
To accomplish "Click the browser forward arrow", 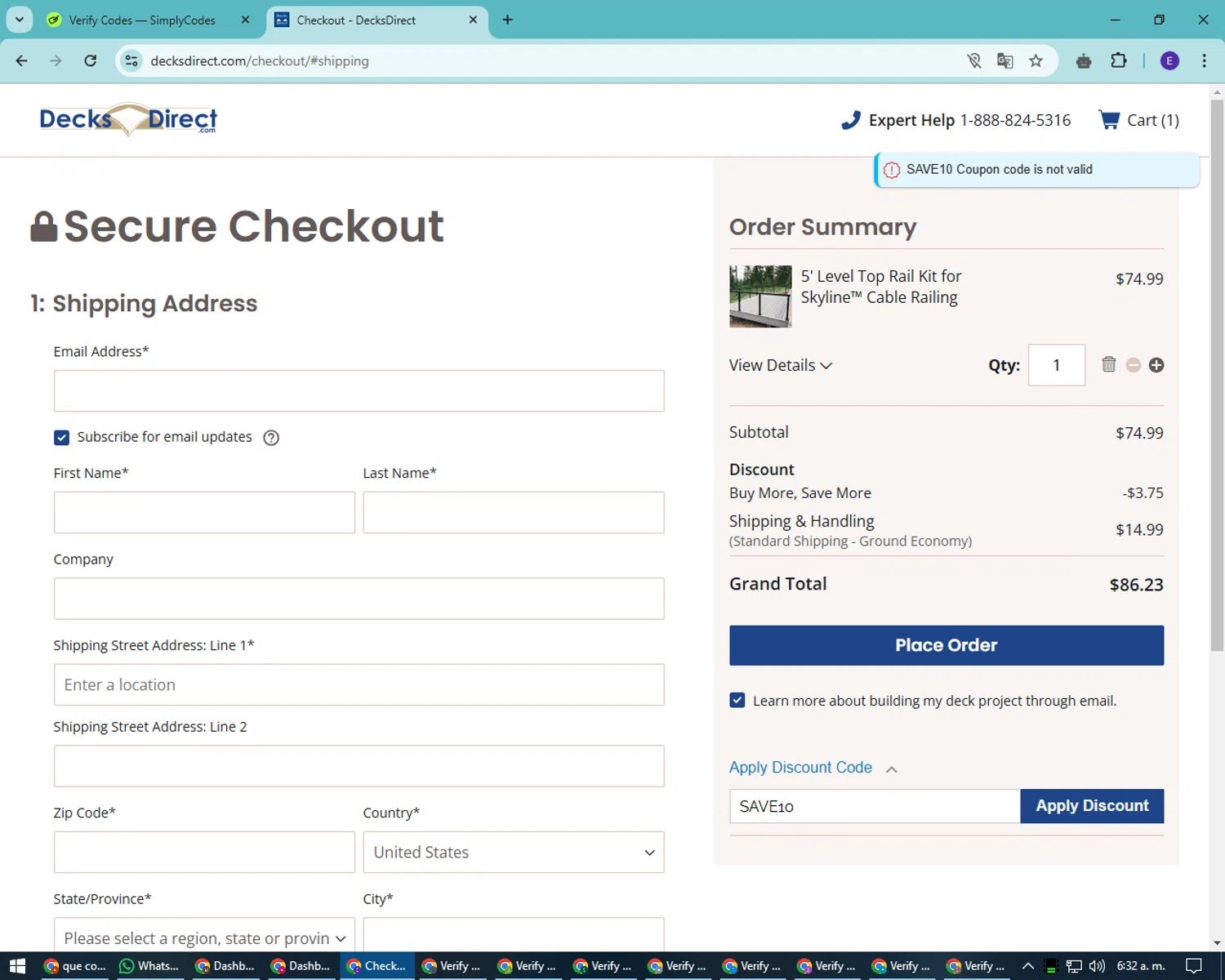I will [x=56, y=60].
